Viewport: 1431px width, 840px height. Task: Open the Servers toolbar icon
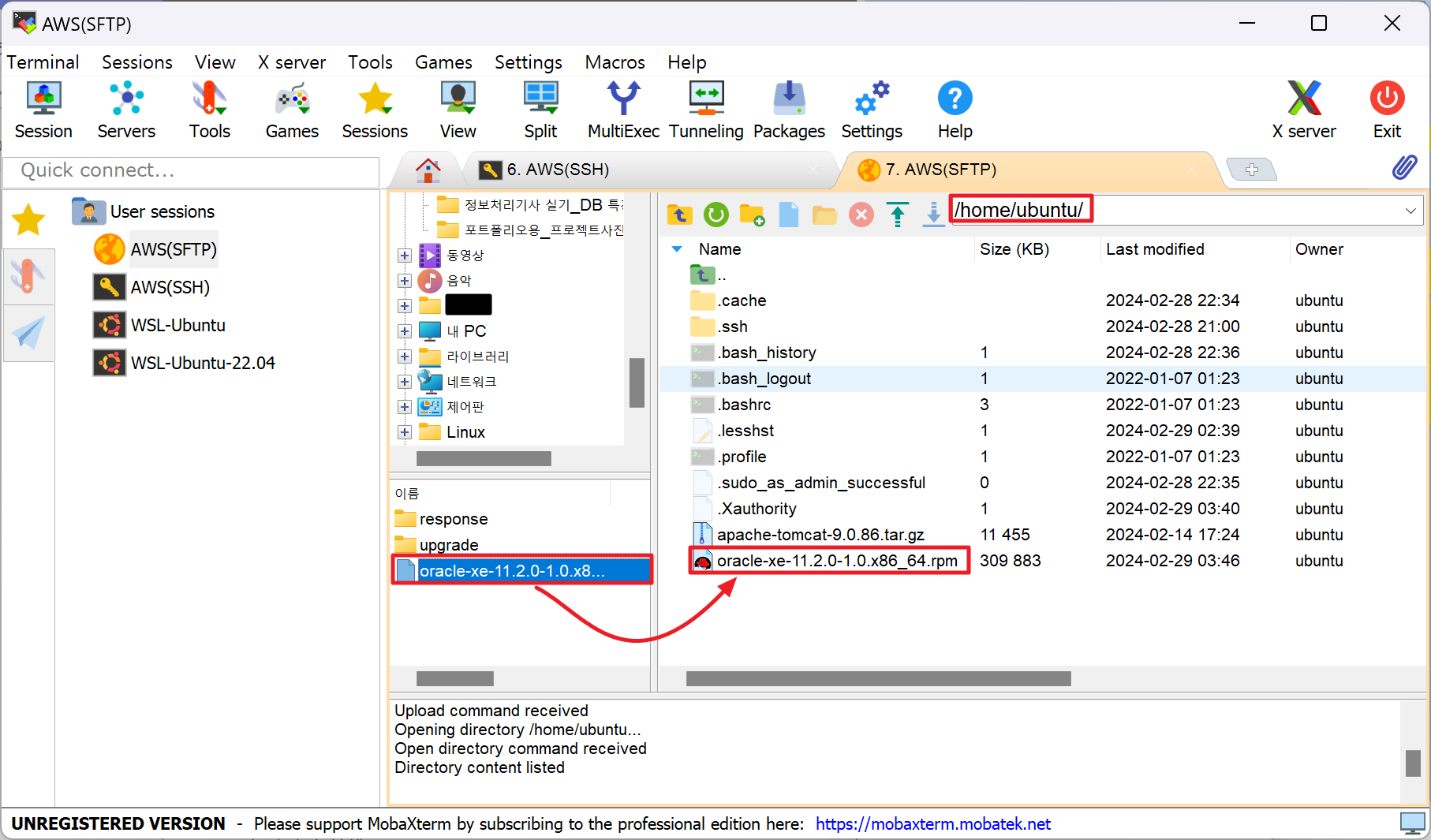pyautogui.click(x=126, y=110)
